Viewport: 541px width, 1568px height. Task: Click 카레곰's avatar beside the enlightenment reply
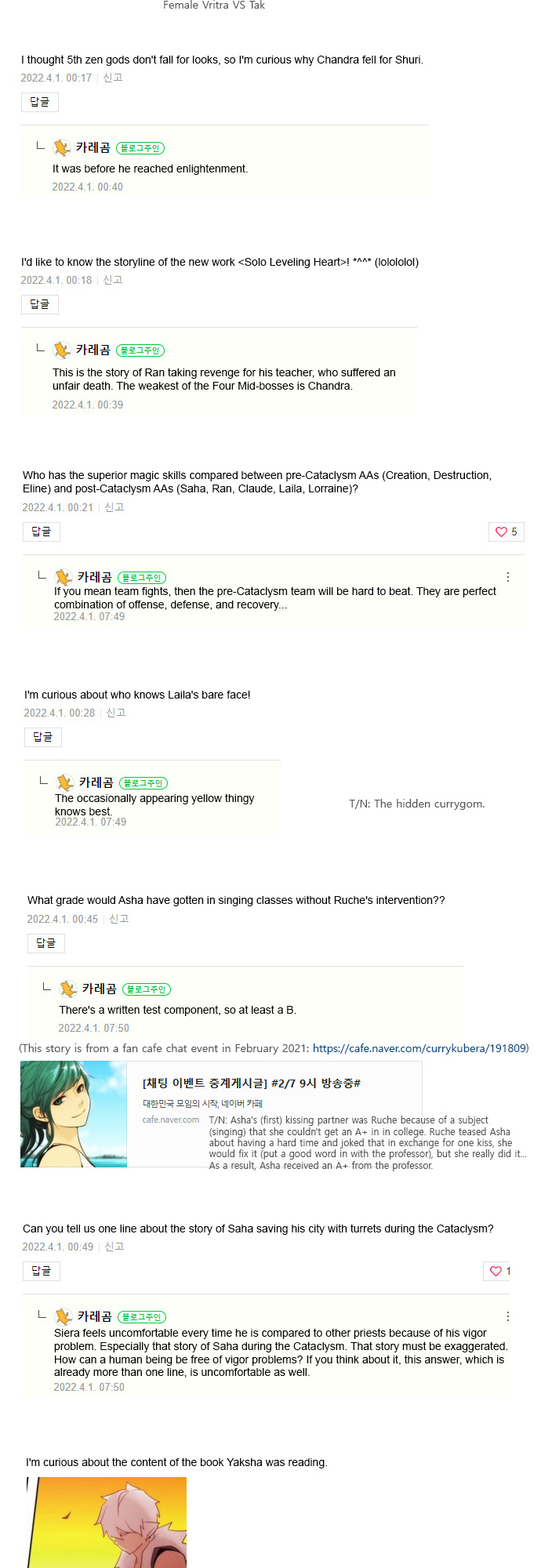(x=62, y=148)
